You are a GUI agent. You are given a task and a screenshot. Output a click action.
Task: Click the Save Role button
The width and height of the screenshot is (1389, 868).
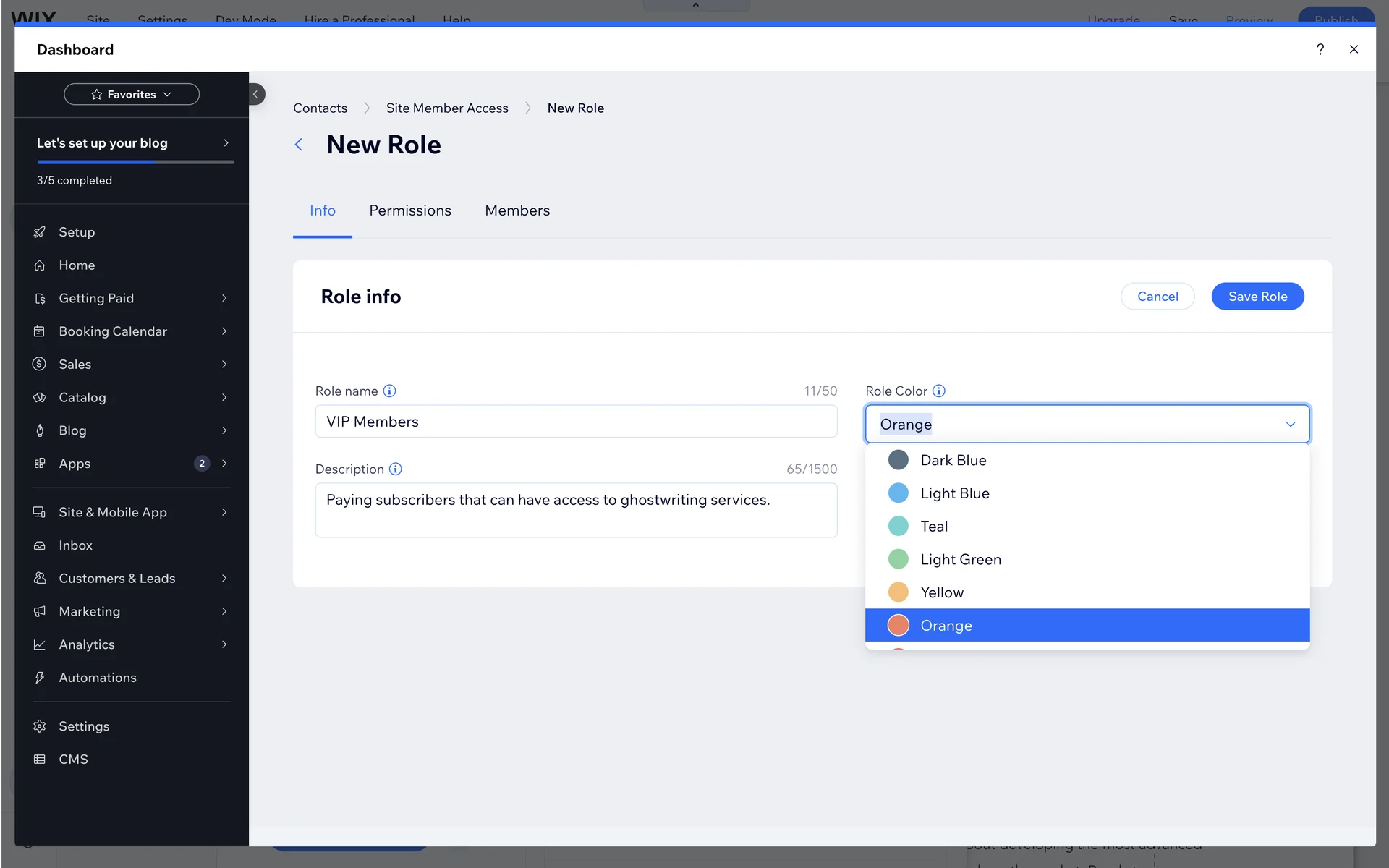click(1257, 297)
